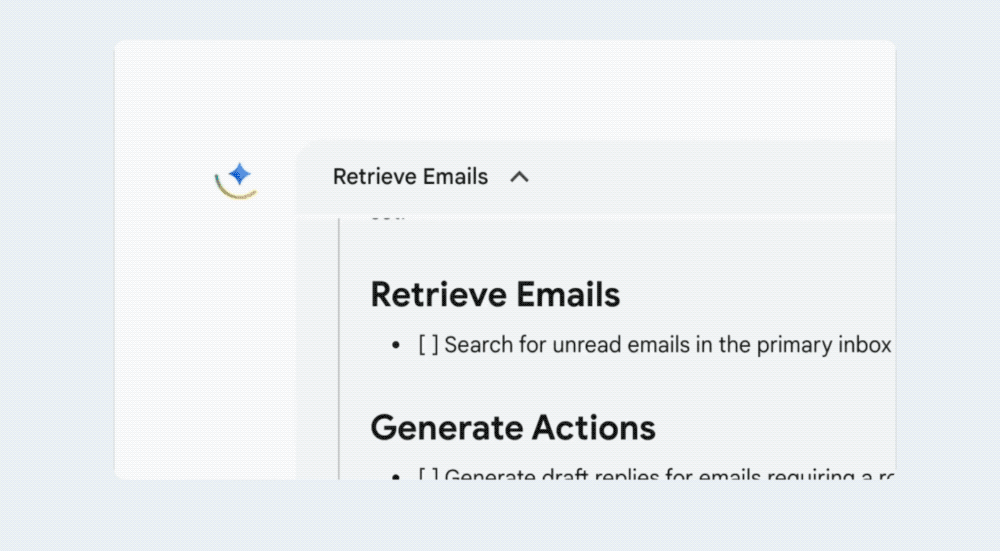Viewport: 1000px width, 551px height.
Task: Click blank space between the two sections
Action: [x=600, y=385]
